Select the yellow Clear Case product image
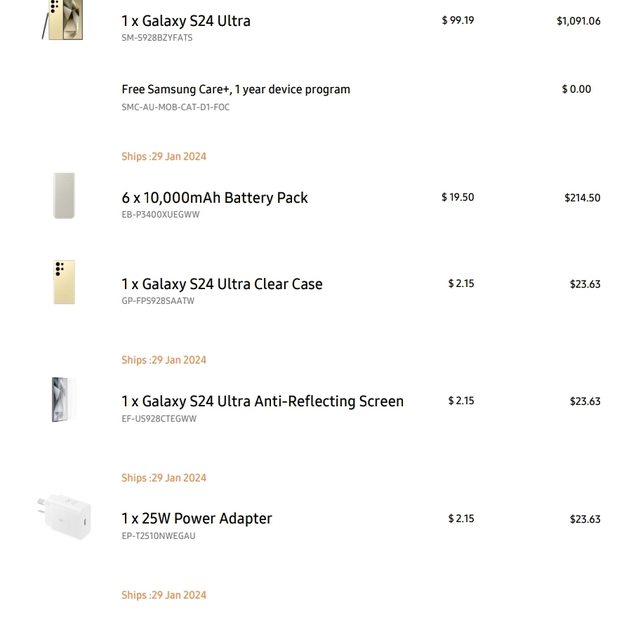Image resolution: width=636 pixels, height=640 pixels. [64, 283]
